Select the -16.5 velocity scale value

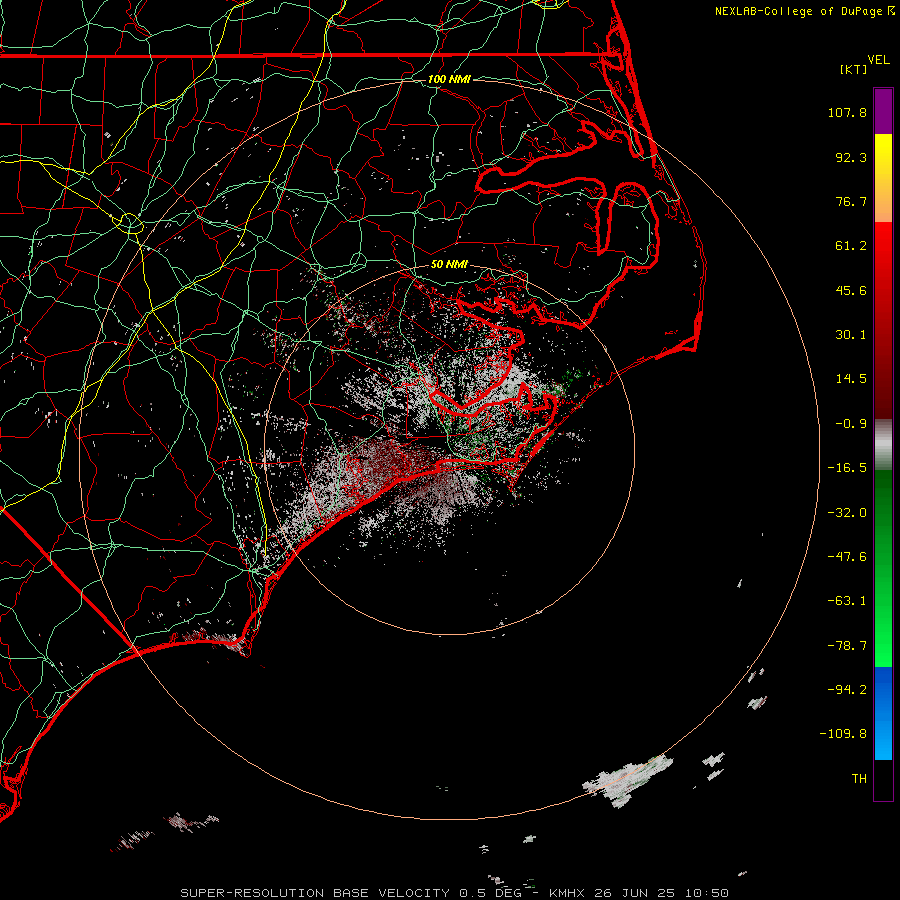[x=847, y=468]
